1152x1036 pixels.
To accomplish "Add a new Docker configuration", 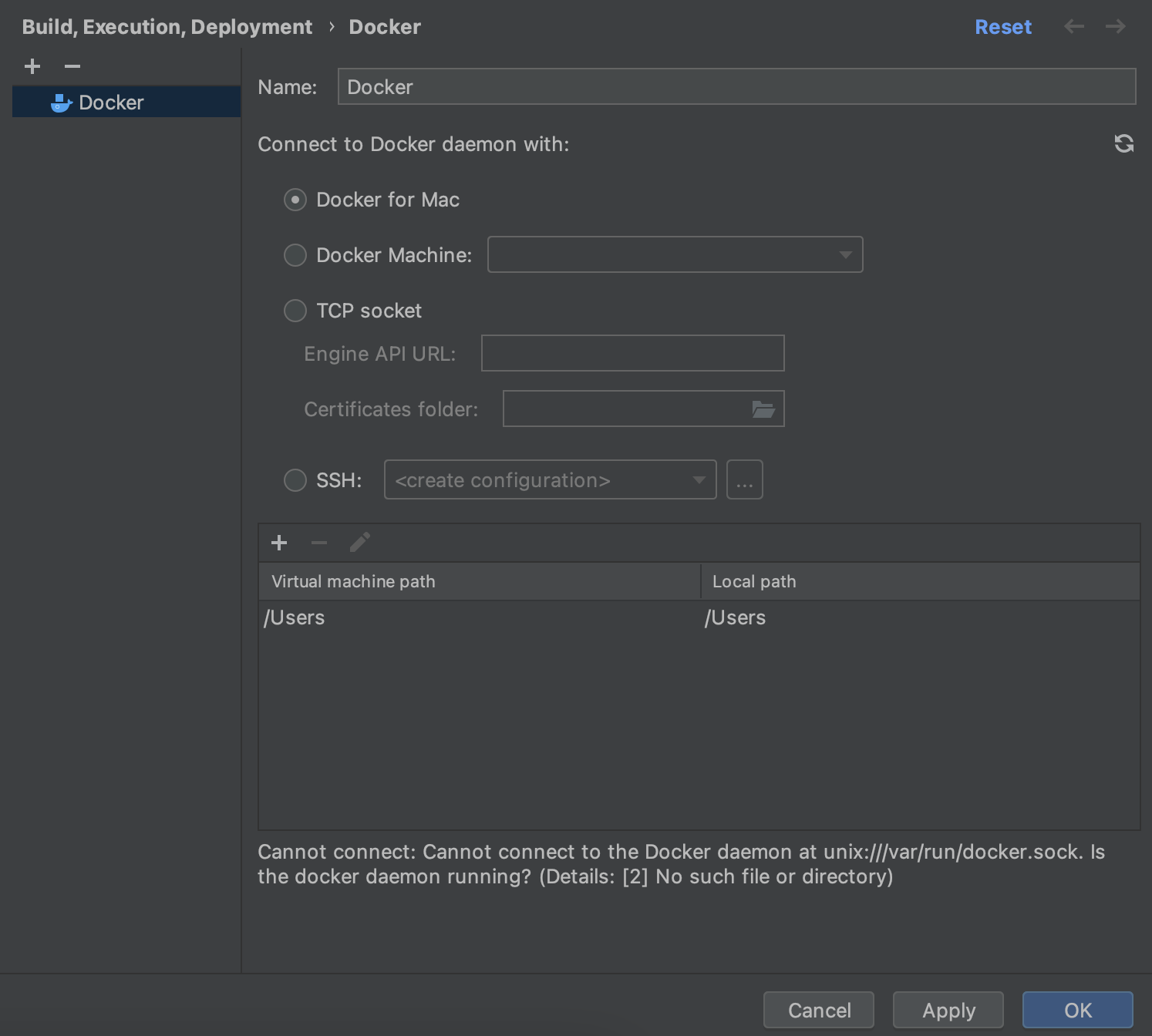I will [x=32, y=66].
